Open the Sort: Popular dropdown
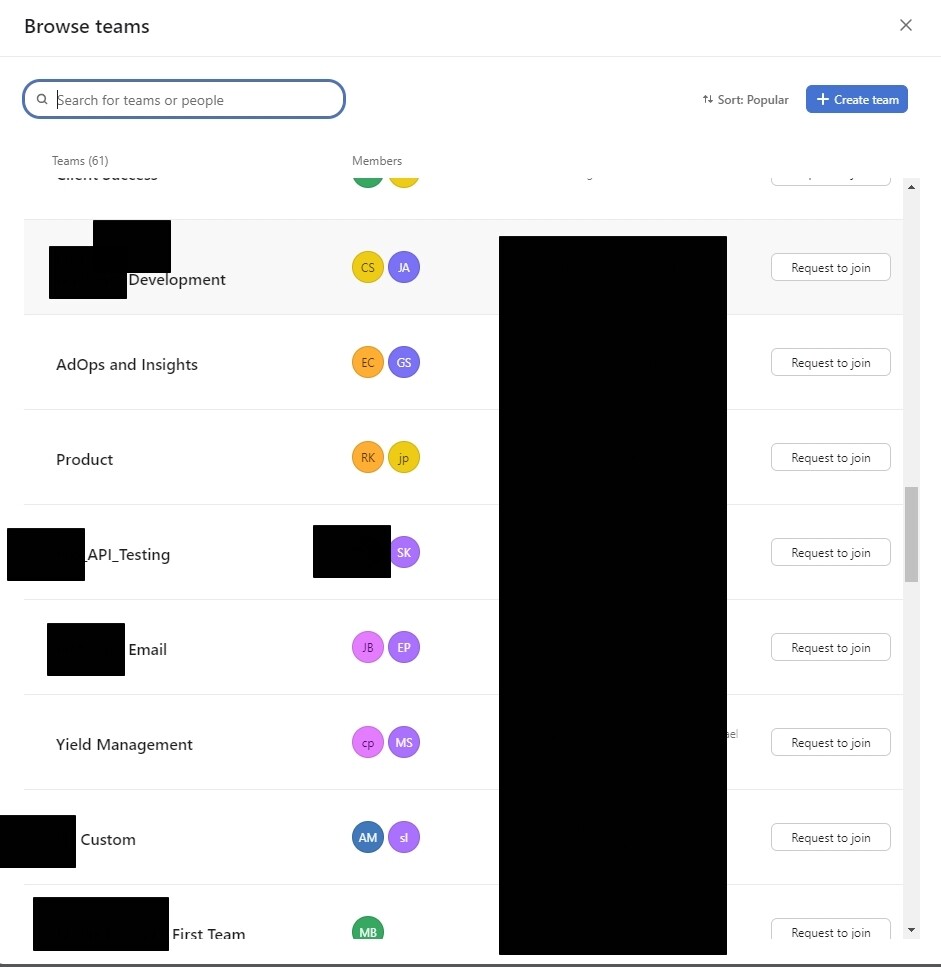The image size is (941, 967). [x=746, y=99]
